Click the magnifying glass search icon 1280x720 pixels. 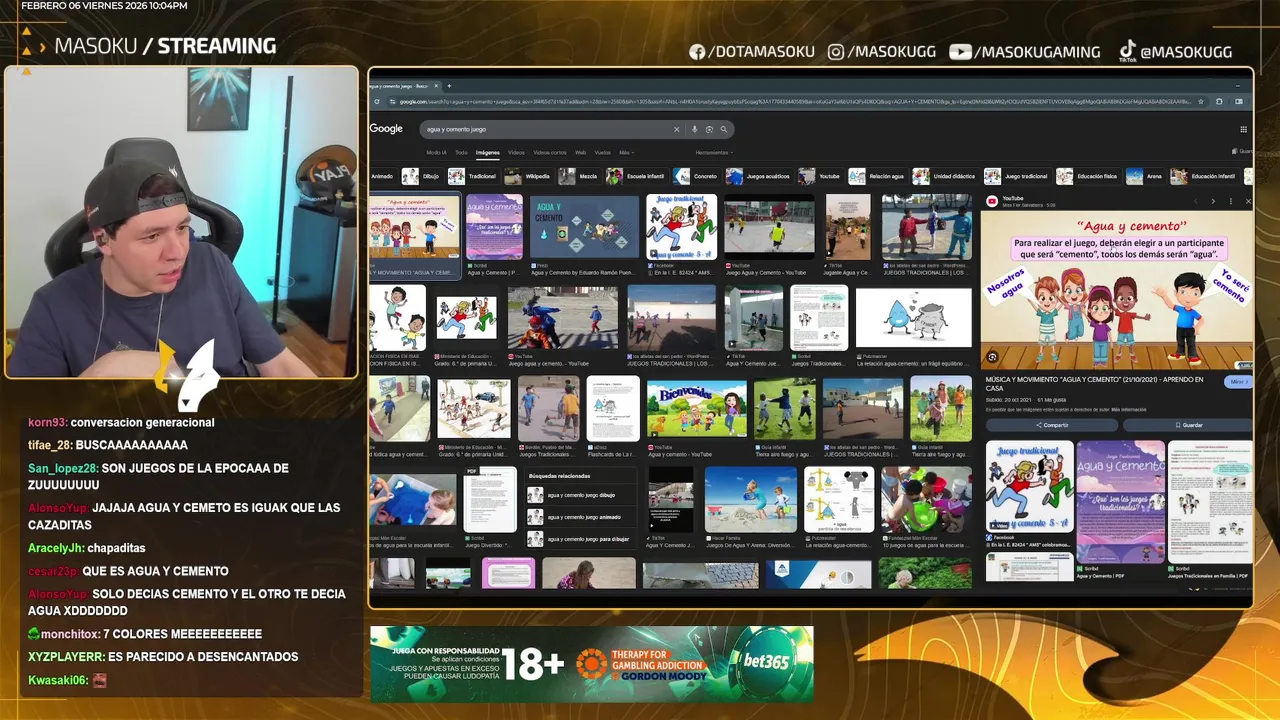pyautogui.click(x=724, y=129)
